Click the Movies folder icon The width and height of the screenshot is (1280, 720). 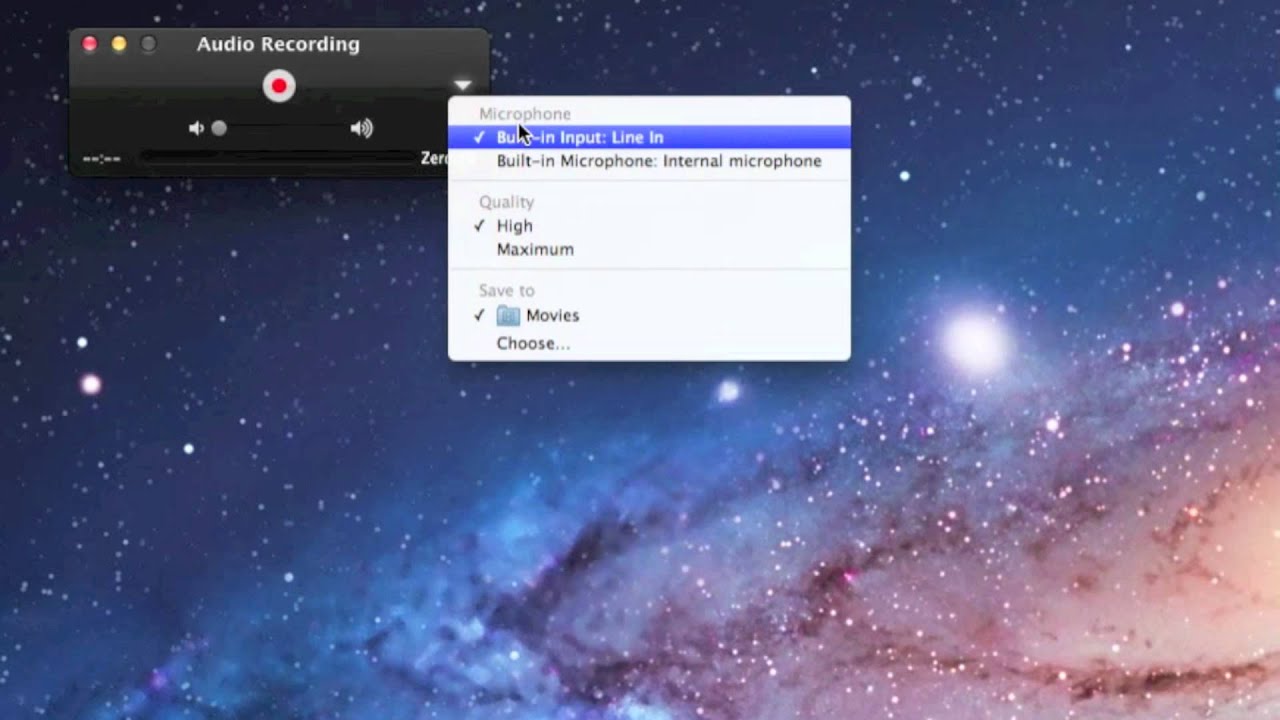coord(508,315)
